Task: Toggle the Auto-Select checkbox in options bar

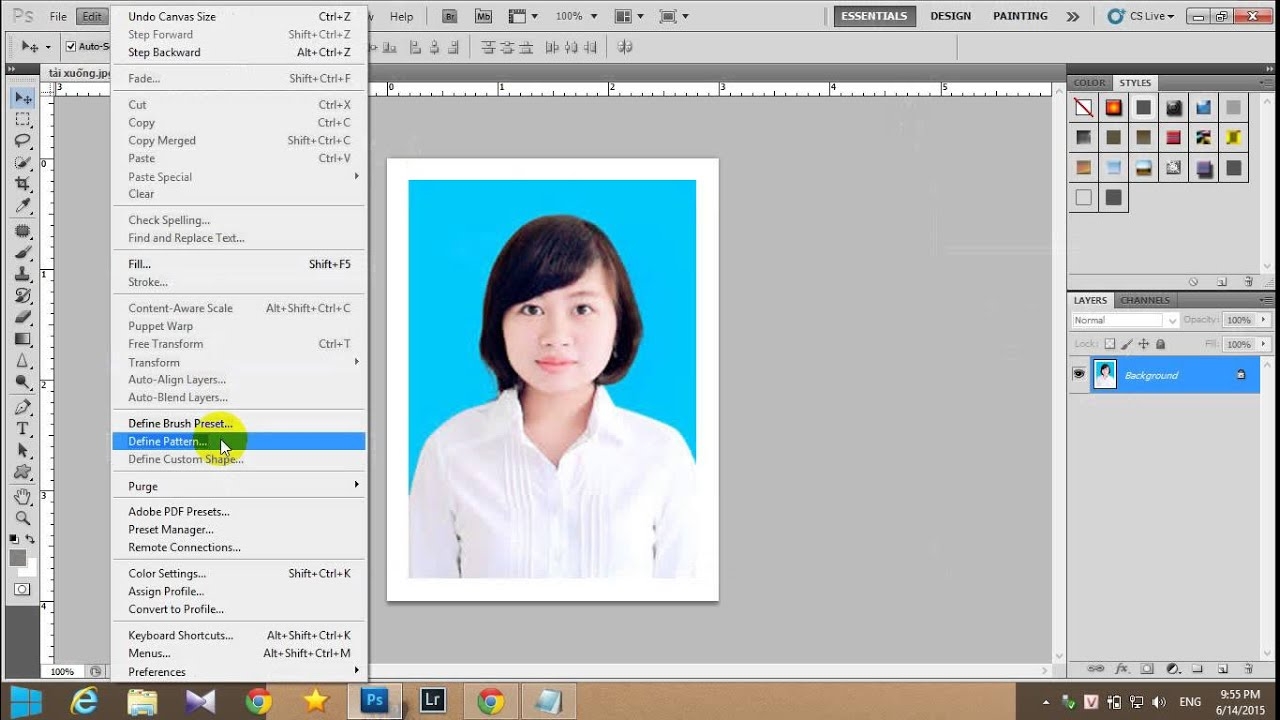Action: pos(70,46)
